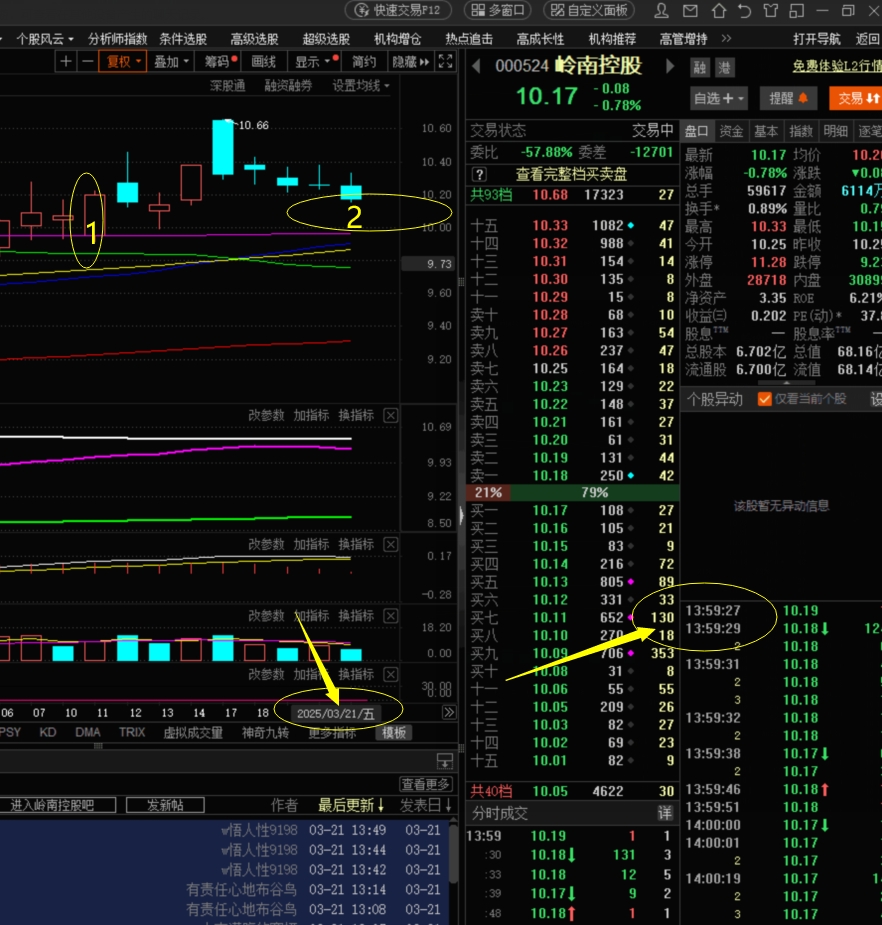This screenshot has height=925, width=882.
Task: Click 详 detail button in 分时成交
Action: coord(665,814)
